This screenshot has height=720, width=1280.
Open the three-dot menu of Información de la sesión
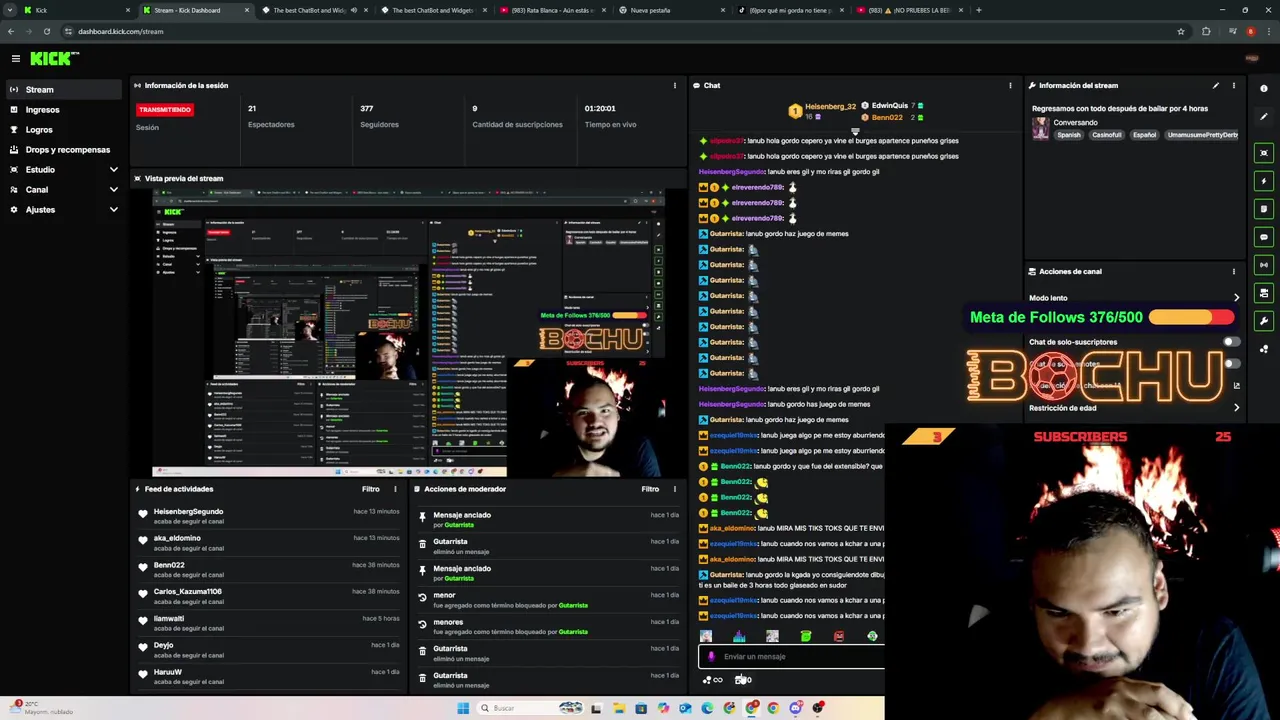[674, 86]
